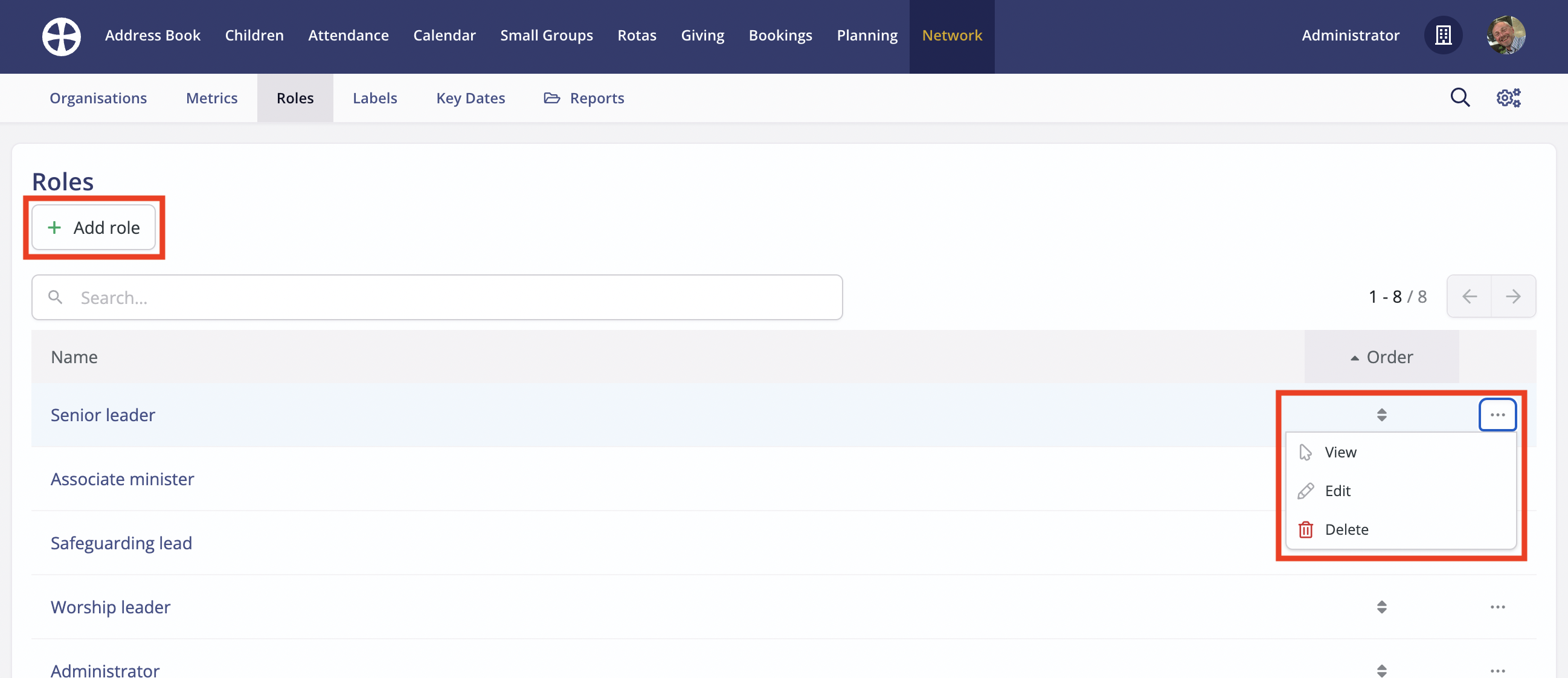The width and height of the screenshot is (1568, 678).
Task: Open Worship leader three-dot actions menu
Action: point(1497,607)
